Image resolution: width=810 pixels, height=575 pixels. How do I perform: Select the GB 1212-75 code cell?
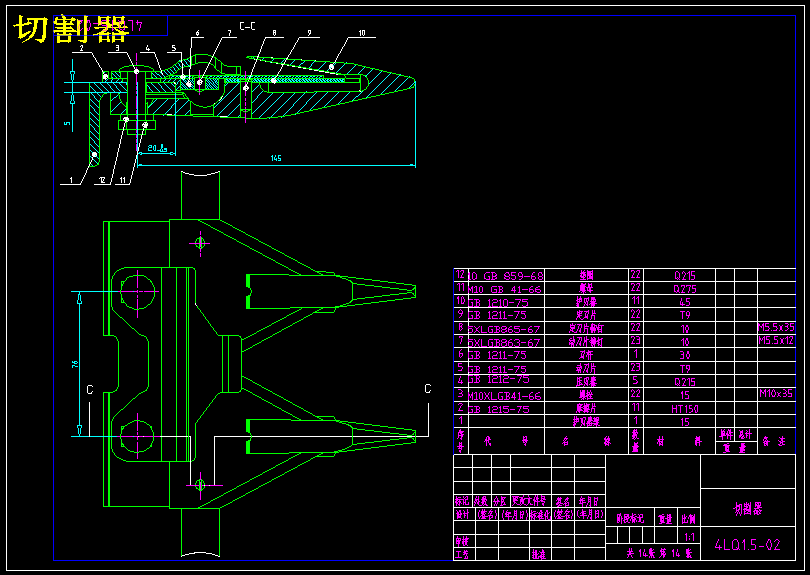499,380
